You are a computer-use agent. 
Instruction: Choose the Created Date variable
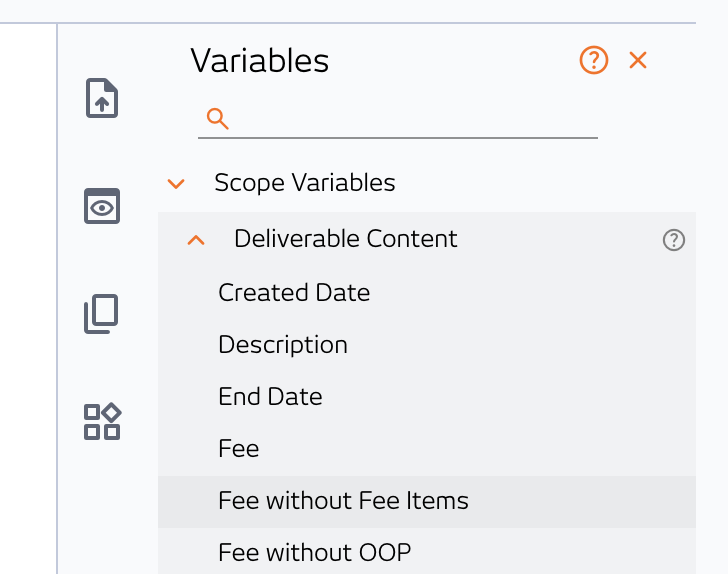point(294,293)
